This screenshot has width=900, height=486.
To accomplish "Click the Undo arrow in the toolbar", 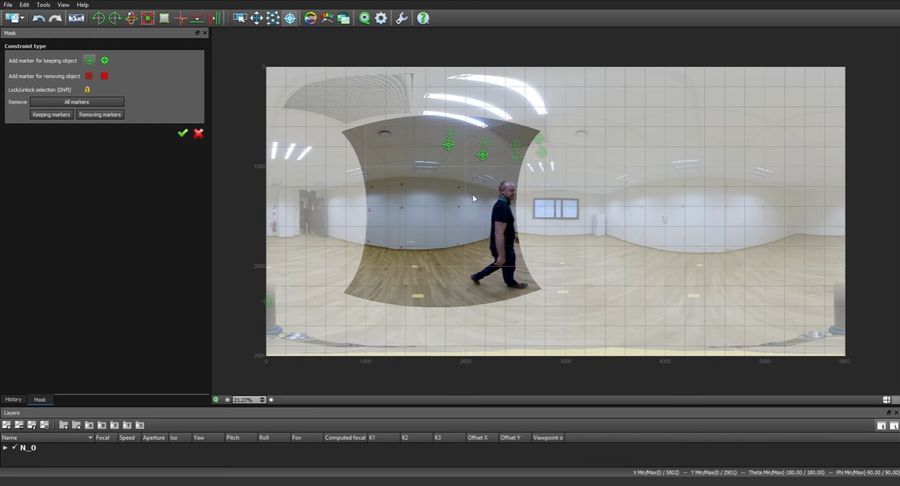I will click(x=38, y=18).
